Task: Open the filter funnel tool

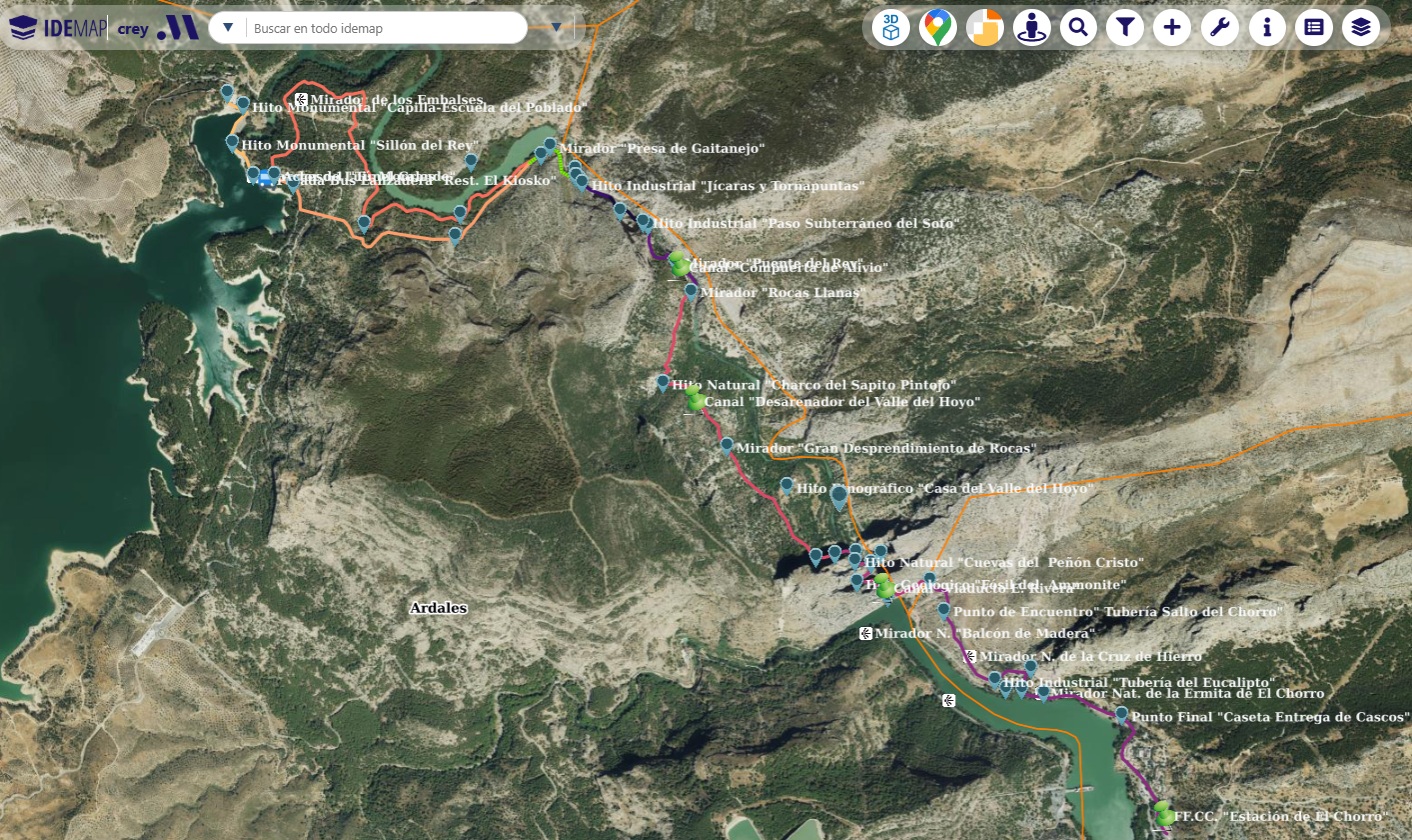Action: [1125, 27]
